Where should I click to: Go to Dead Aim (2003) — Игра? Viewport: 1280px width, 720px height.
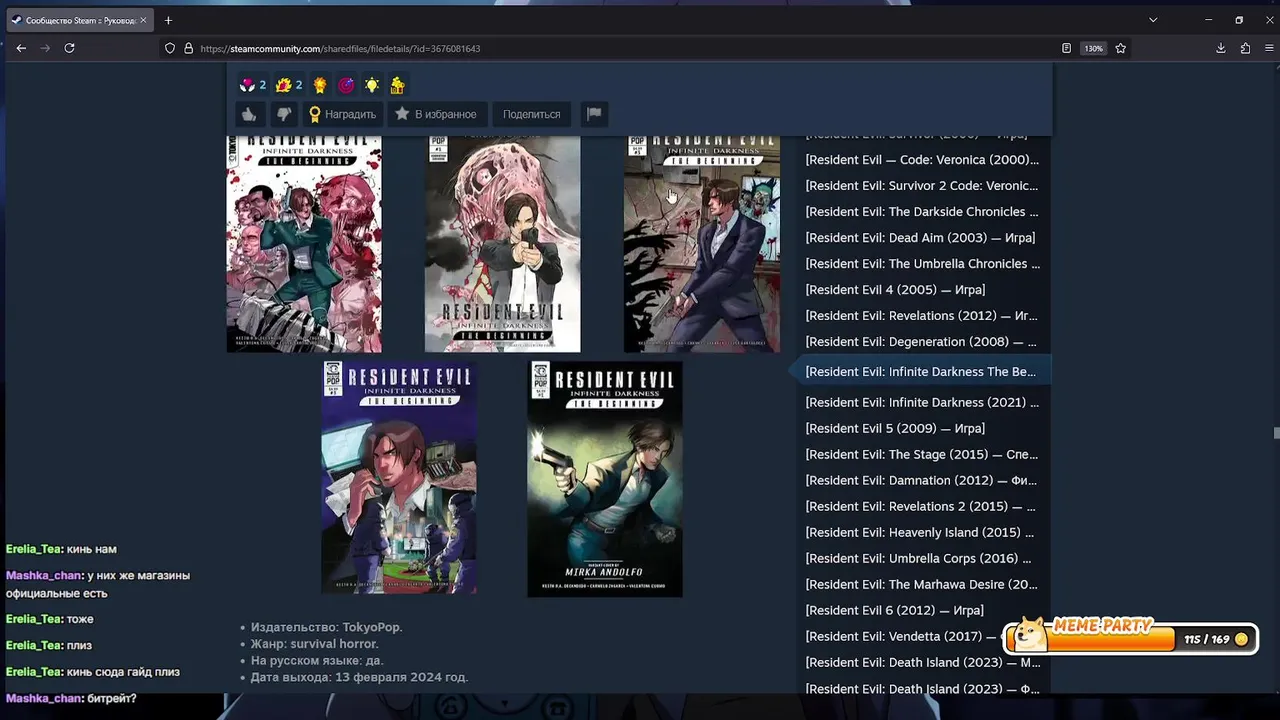tap(920, 237)
